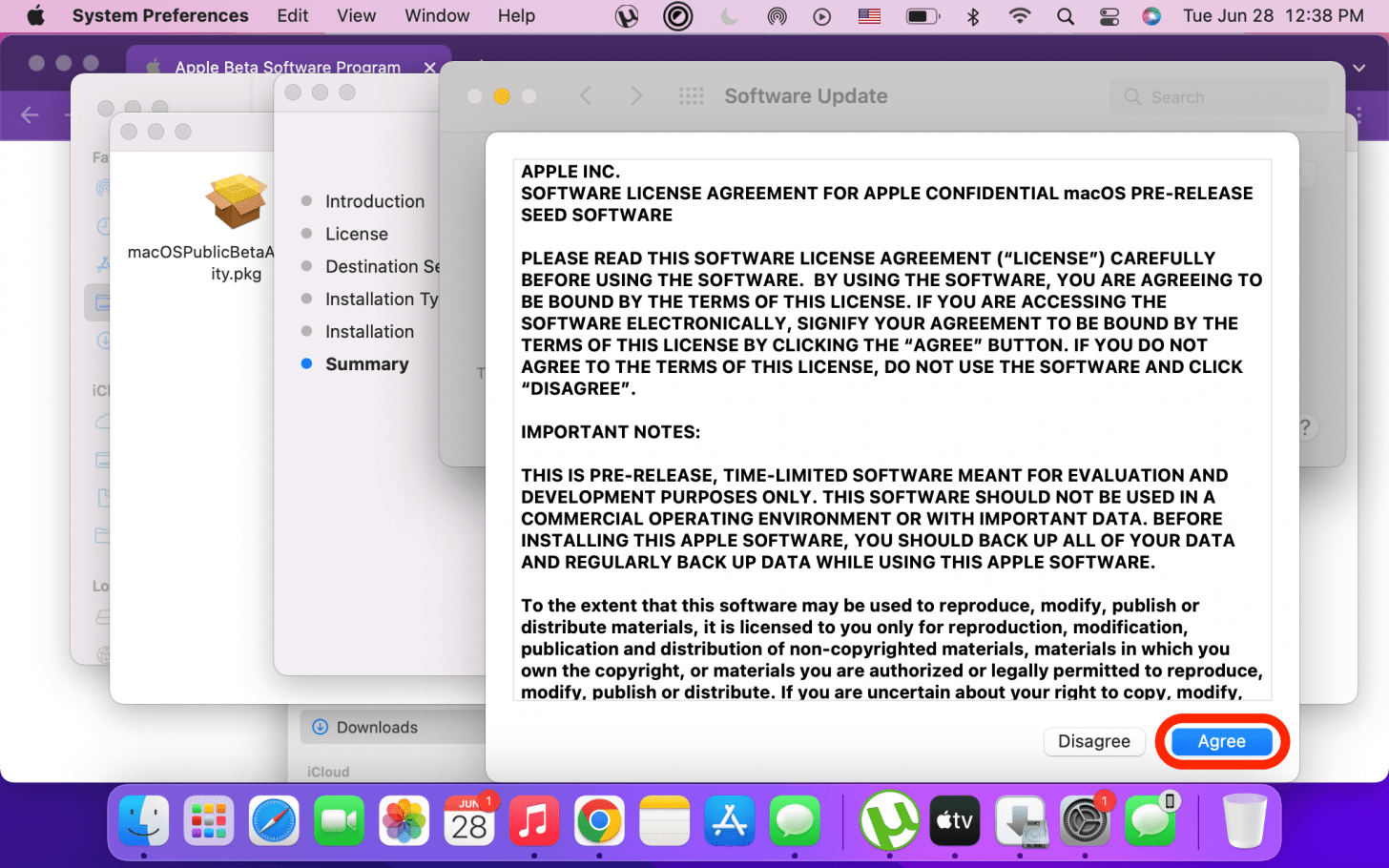Open Notes from the Dock
Screen dimensions: 1389x868
[x=664, y=821]
